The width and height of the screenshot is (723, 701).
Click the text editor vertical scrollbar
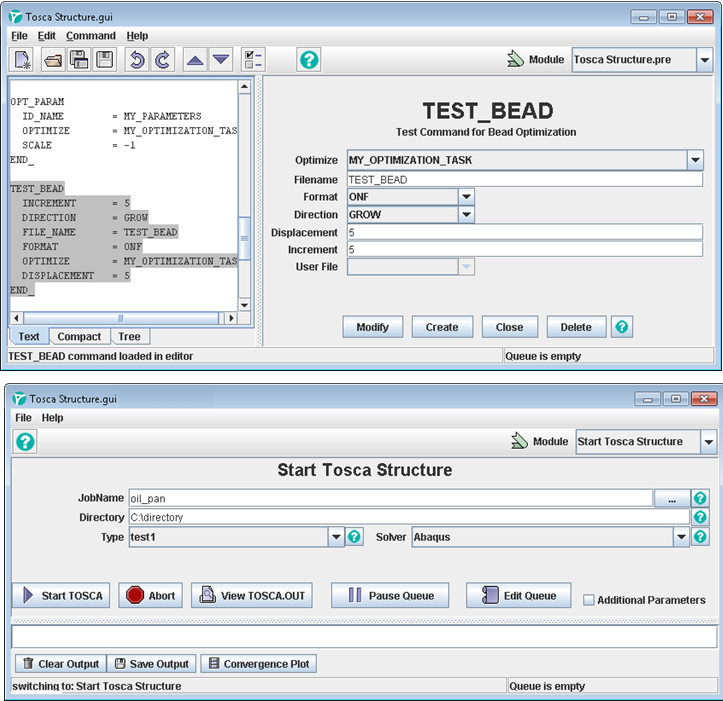click(x=244, y=236)
